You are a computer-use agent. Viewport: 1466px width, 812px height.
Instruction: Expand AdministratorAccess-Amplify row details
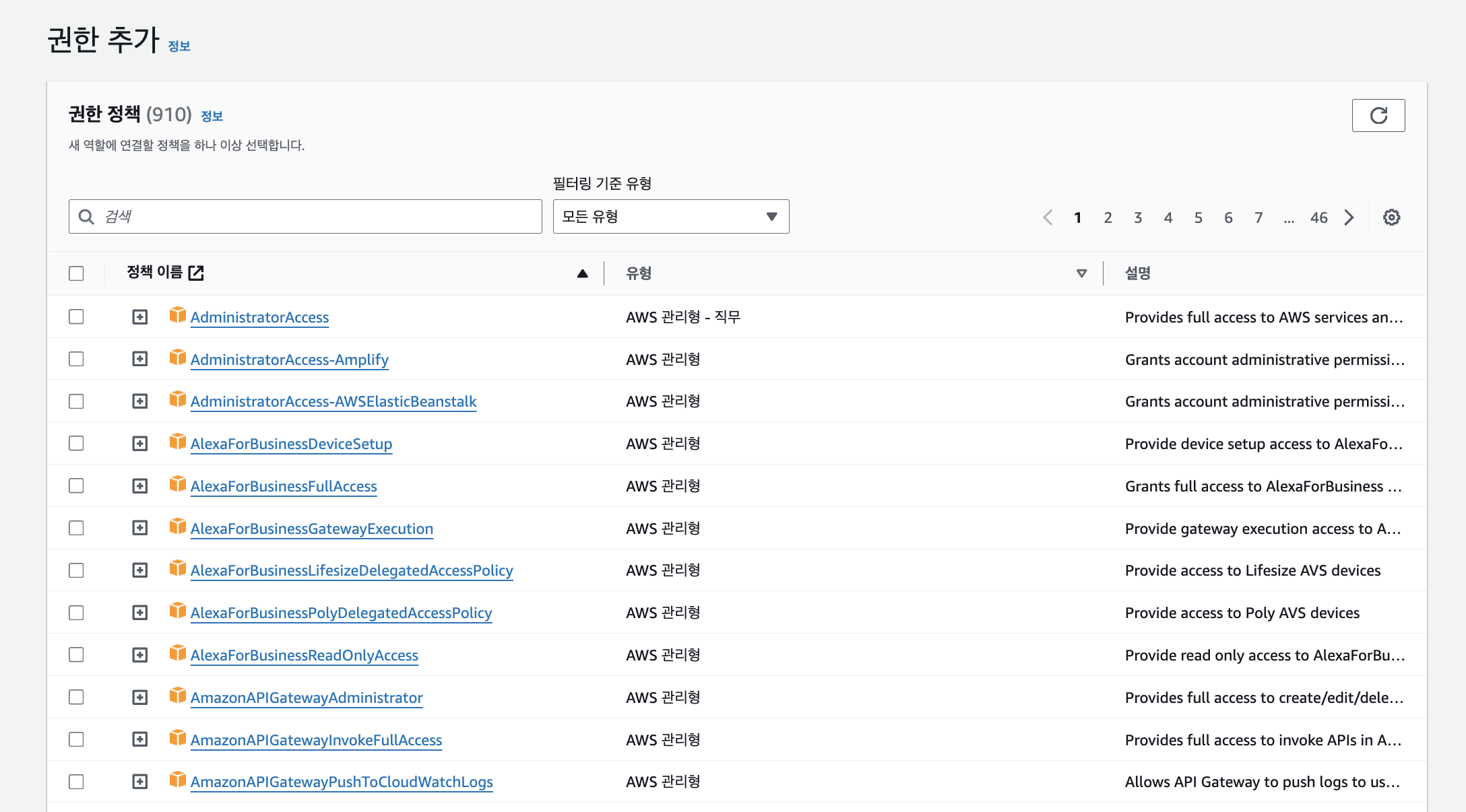pos(139,359)
